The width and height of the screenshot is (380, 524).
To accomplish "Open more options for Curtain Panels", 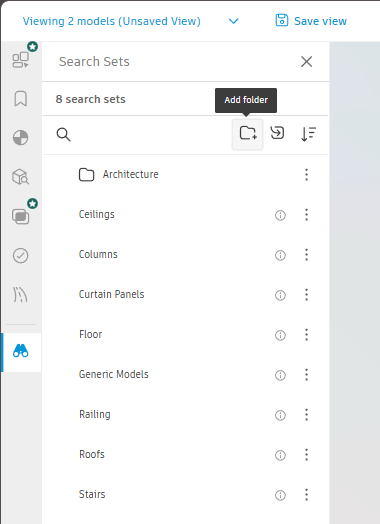I will tap(306, 295).
